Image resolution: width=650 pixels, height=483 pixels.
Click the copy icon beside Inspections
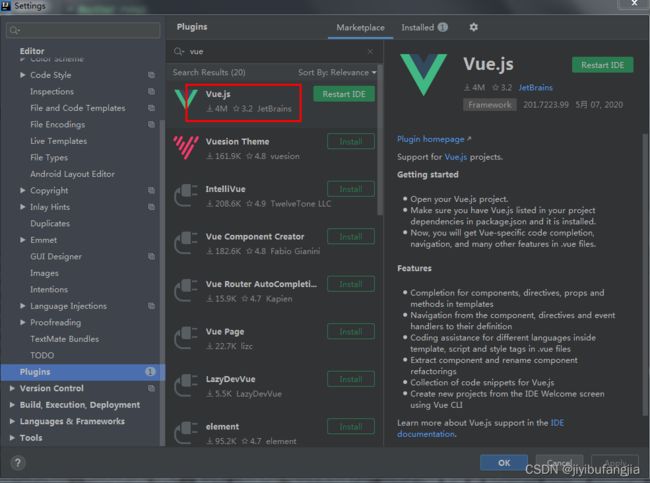pyautogui.click(x=151, y=92)
